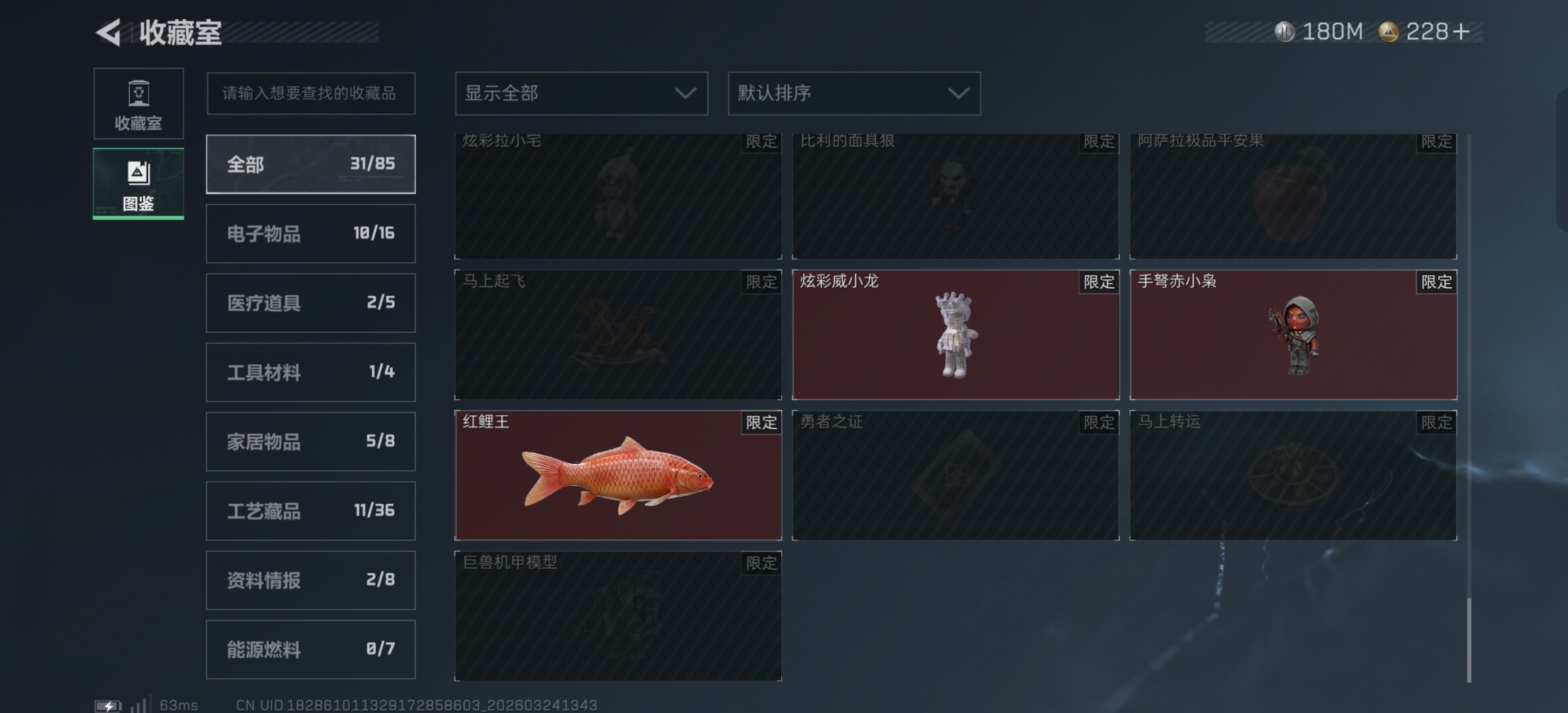This screenshot has width=1568, height=713.
Task: Click the signal strength bars icon
Action: point(139,704)
